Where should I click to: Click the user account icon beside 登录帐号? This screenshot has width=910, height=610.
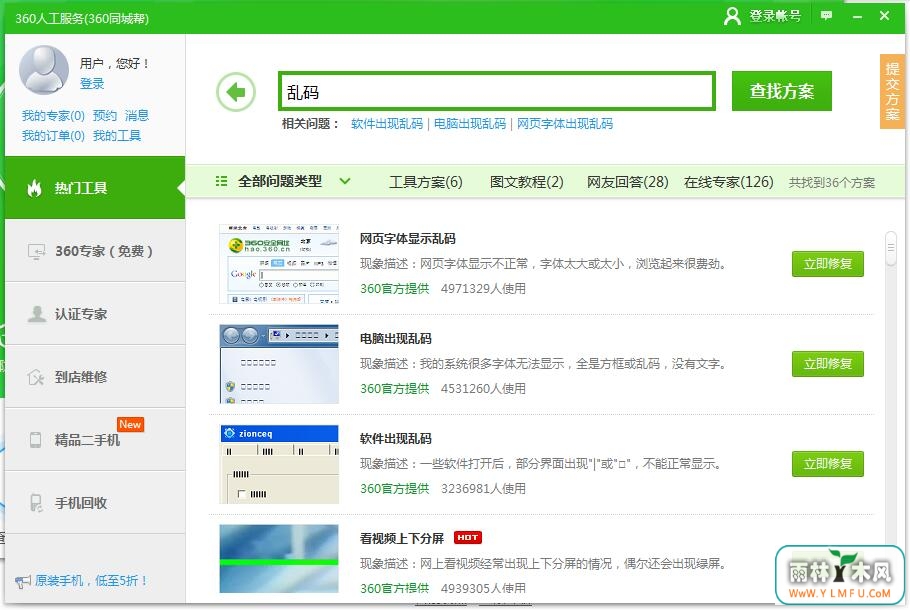732,16
